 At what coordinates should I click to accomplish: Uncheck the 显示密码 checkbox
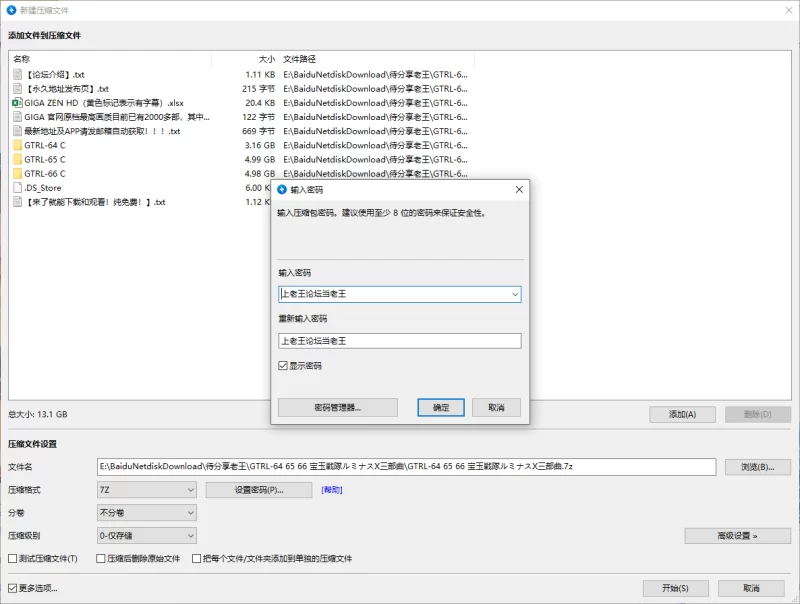[284, 366]
